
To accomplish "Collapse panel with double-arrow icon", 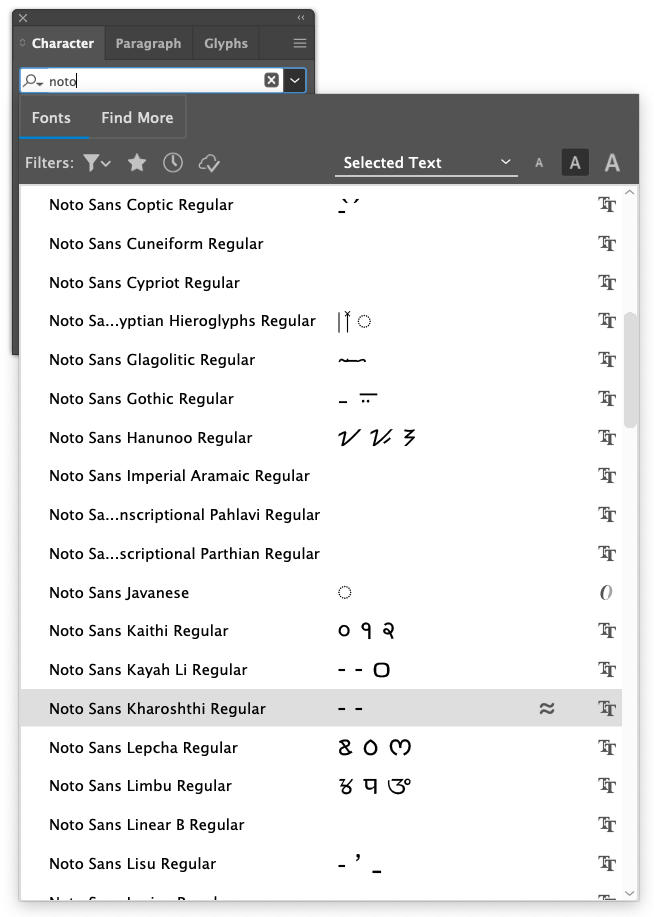I will coord(301,18).
